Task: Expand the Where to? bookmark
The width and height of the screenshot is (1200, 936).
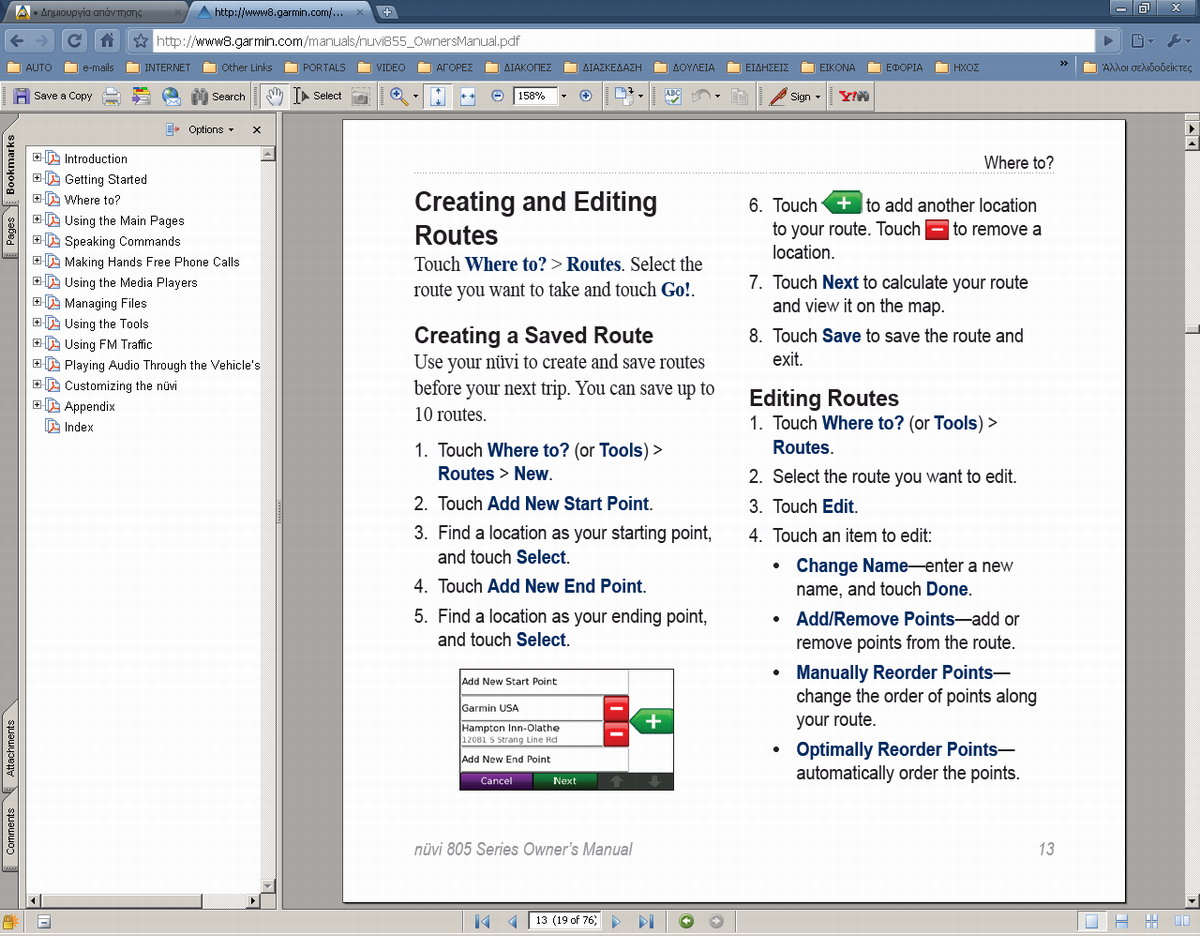Action: [x=37, y=199]
